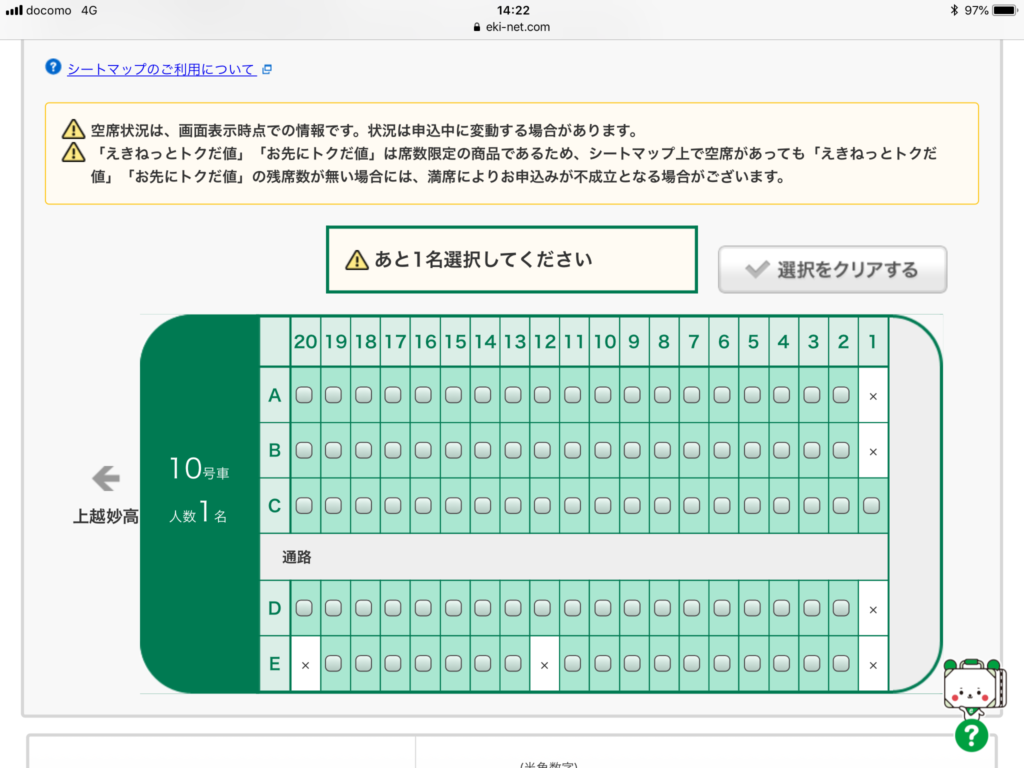1024x768 pixels.
Task: Click the blue question mark help icon
Action: 54,68
